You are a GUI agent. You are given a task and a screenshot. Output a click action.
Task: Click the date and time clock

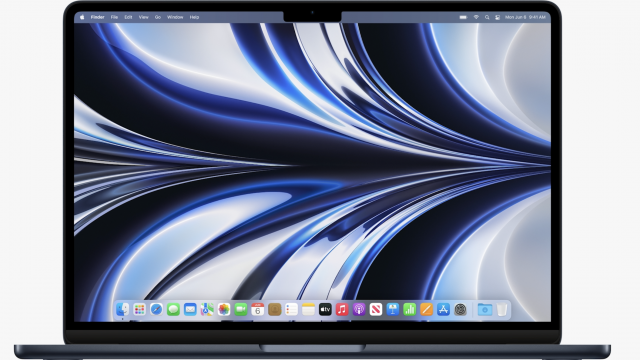pyautogui.click(x=525, y=17)
